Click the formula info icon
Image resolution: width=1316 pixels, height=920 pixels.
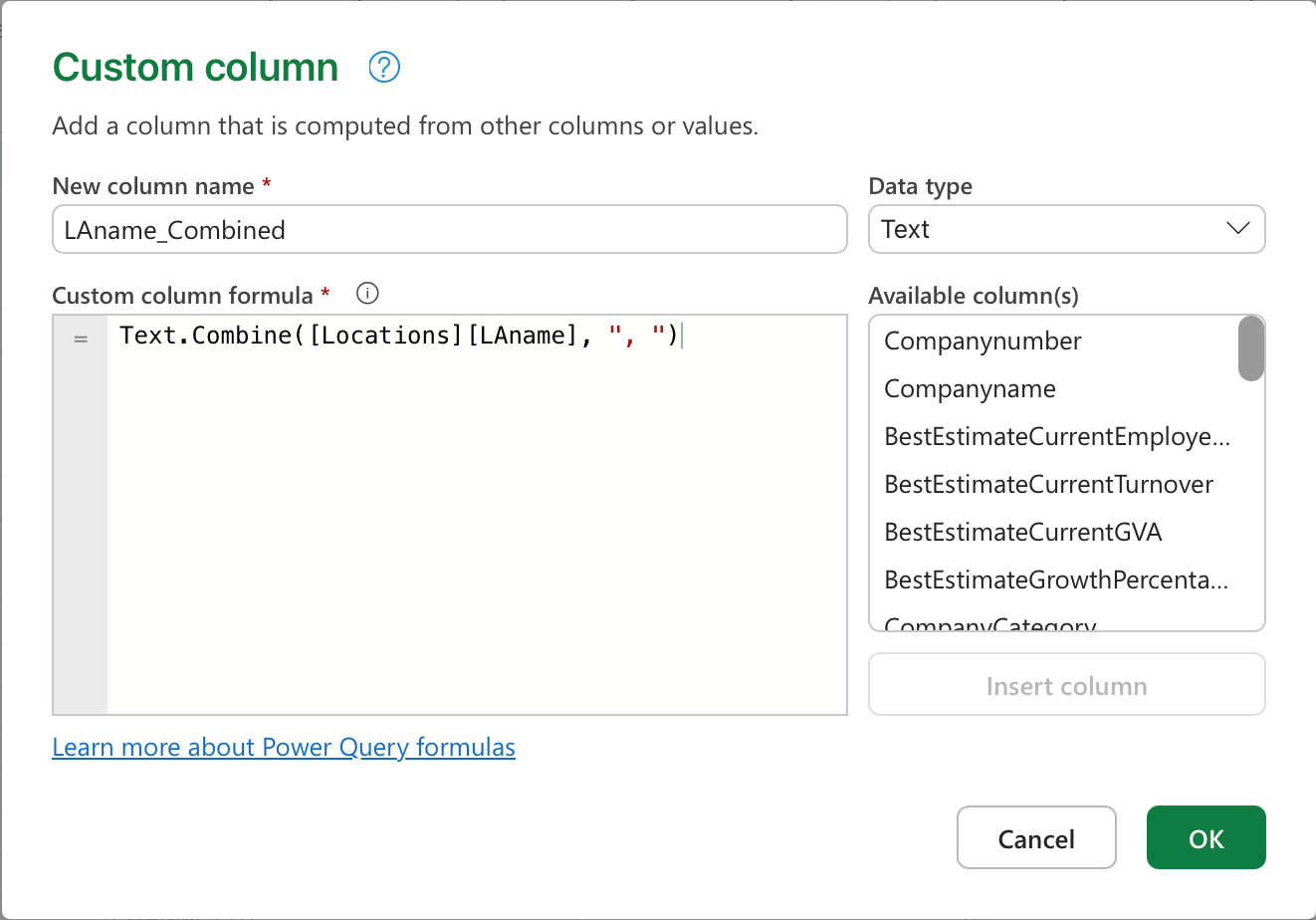pos(367,294)
